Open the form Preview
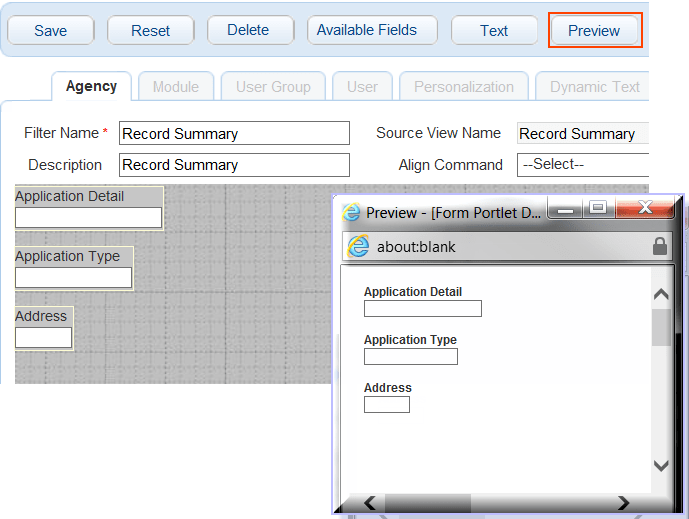689x519 pixels. [594, 31]
